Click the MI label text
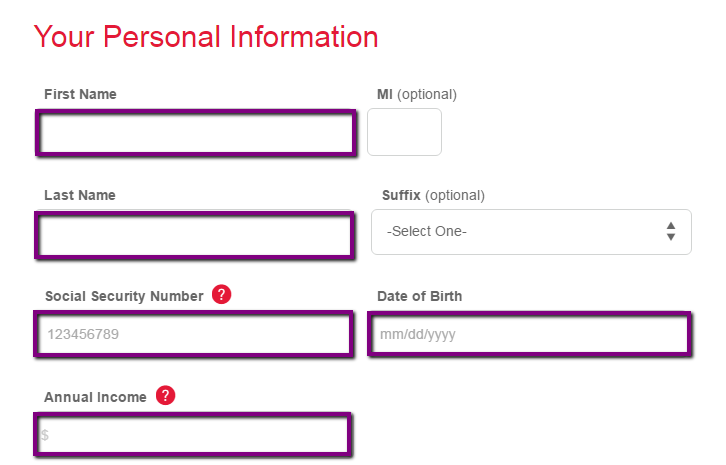Image resolution: width=726 pixels, height=465 pixels. (x=384, y=94)
